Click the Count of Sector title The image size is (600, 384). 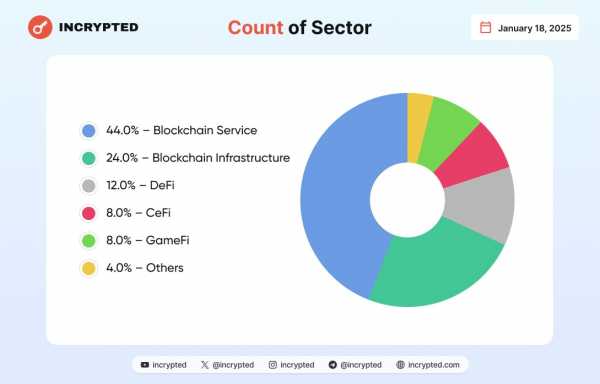pos(300,28)
